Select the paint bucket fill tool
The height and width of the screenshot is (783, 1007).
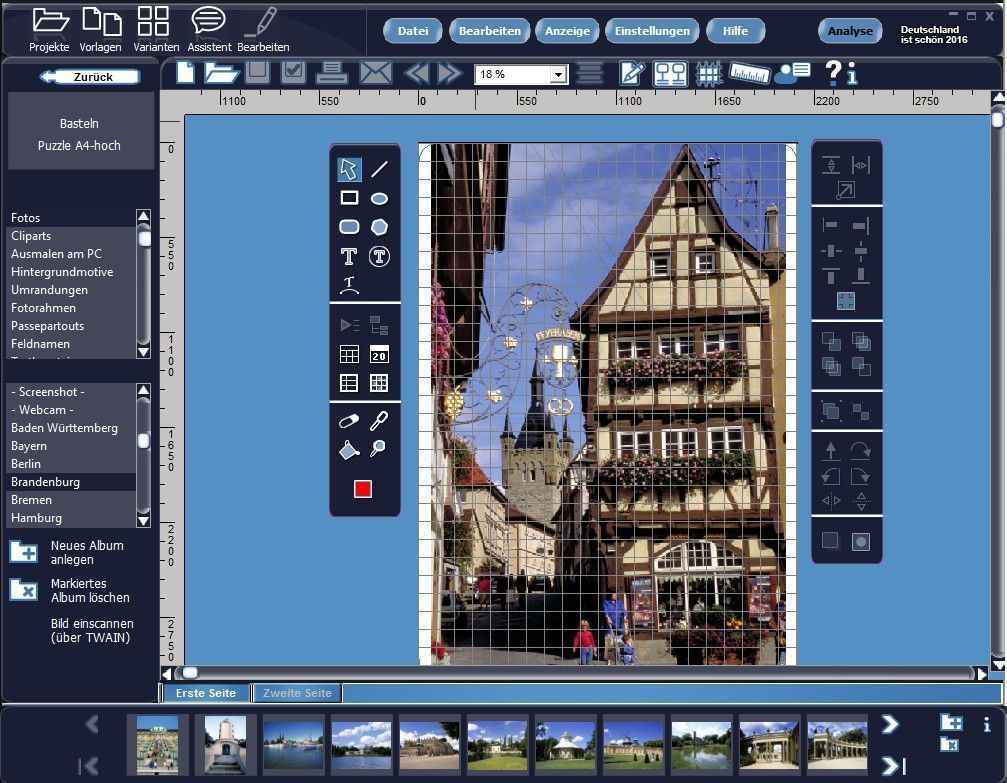pyautogui.click(x=349, y=450)
